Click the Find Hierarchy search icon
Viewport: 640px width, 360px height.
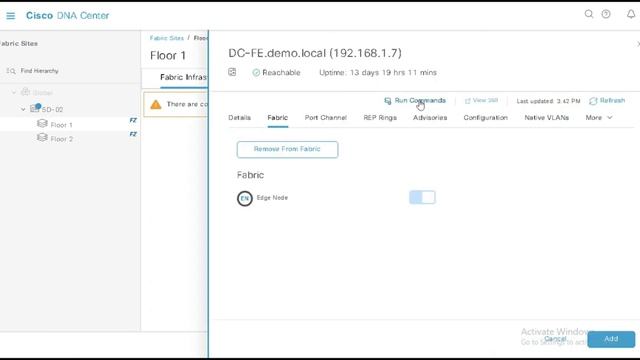click(x=11, y=71)
